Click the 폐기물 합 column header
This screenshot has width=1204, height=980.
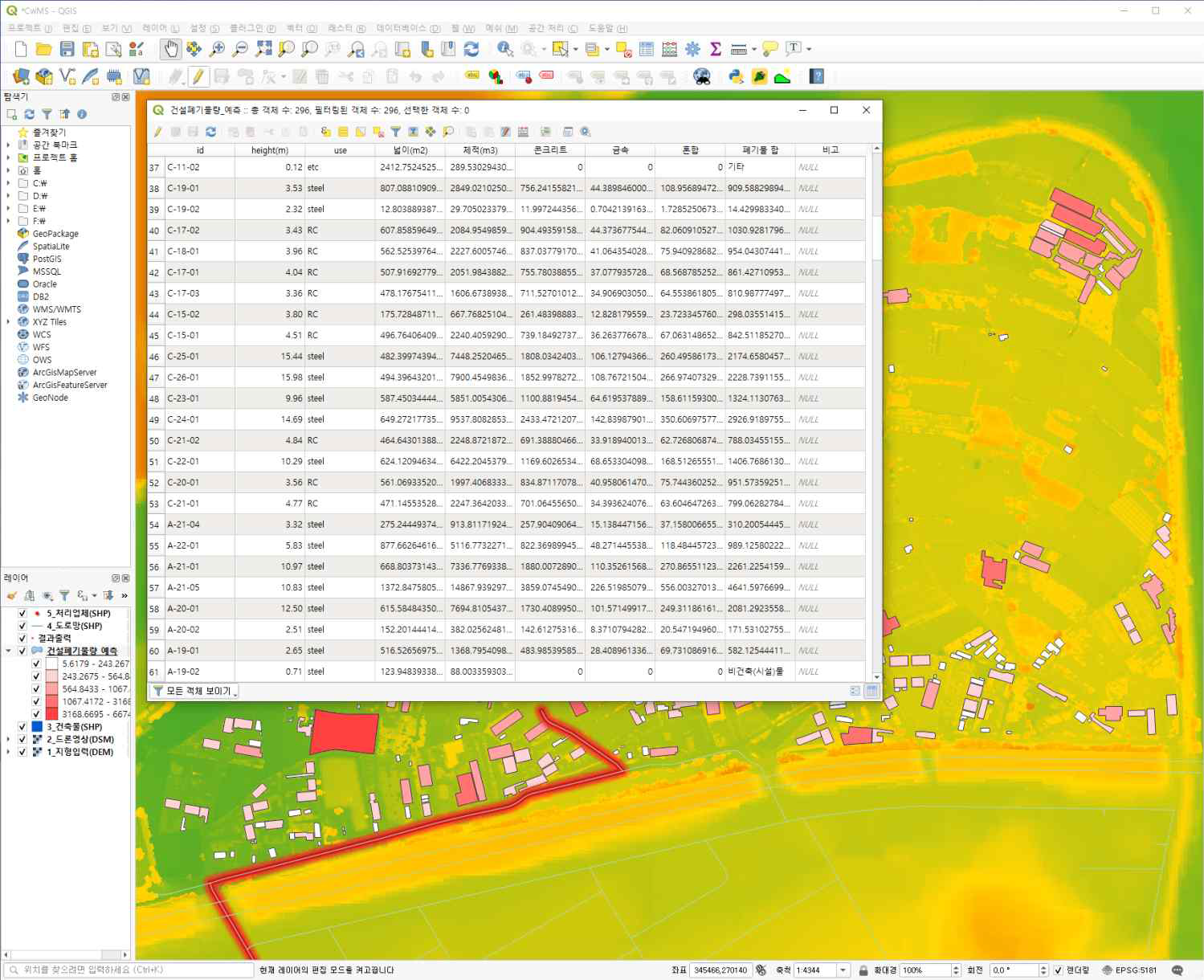760,150
